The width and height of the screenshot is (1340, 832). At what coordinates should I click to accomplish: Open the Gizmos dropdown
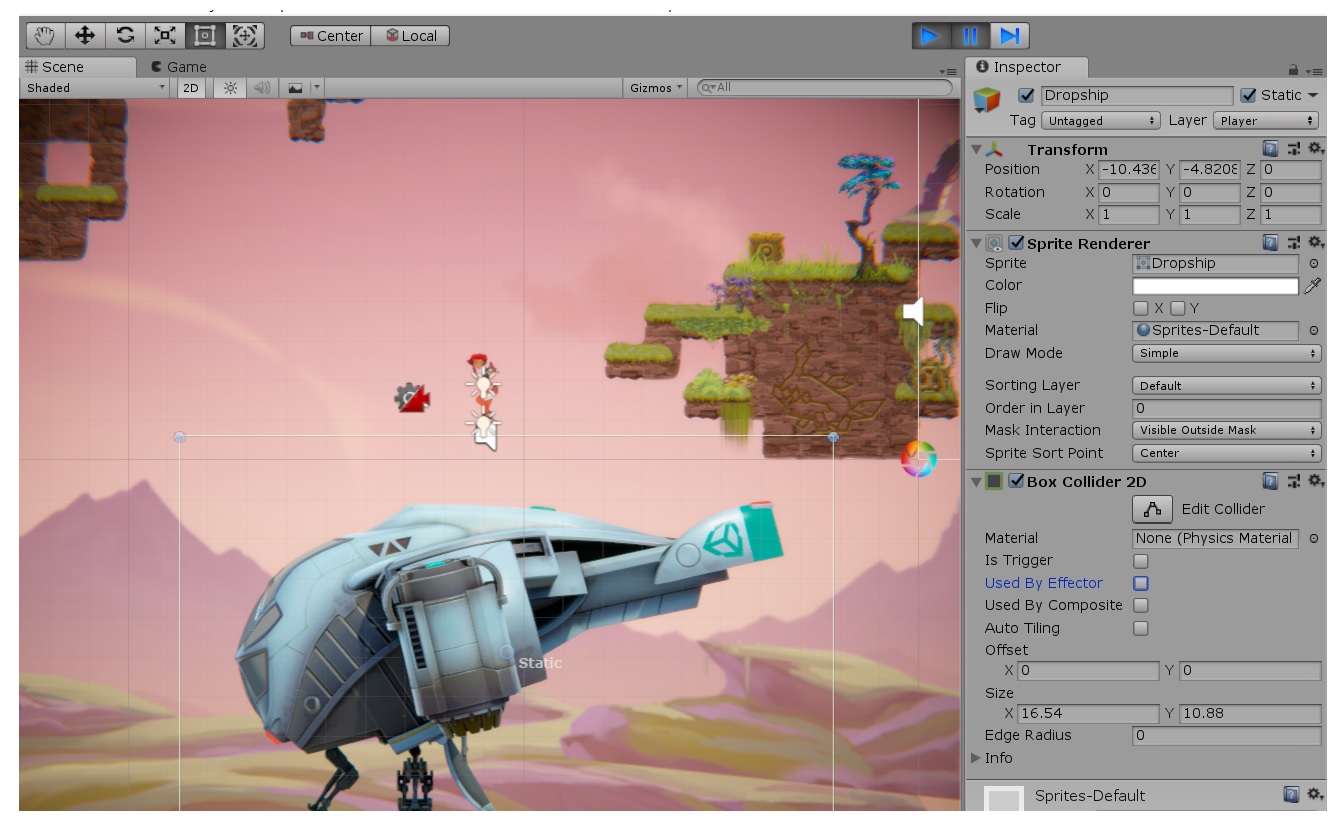[656, 88]
